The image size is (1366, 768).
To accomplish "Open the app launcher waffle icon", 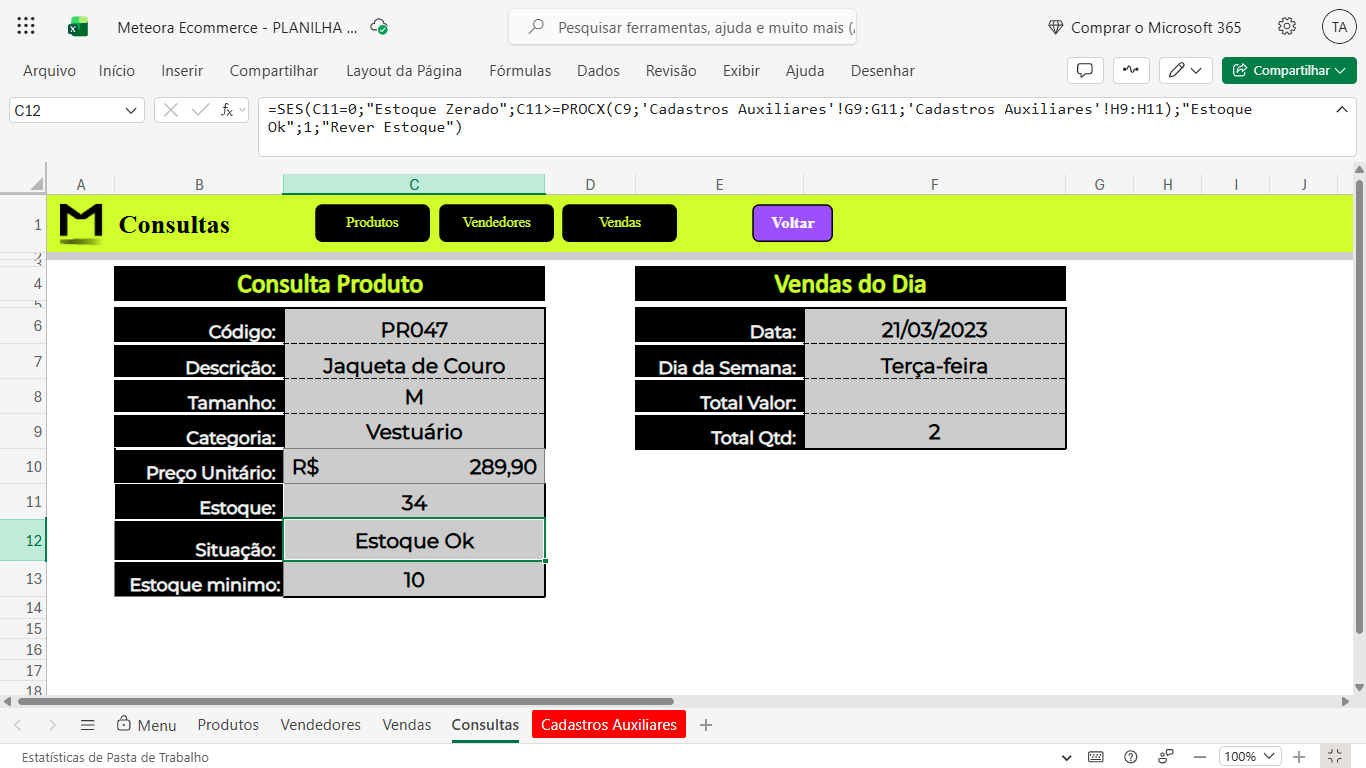I will (x=27, y=27).
